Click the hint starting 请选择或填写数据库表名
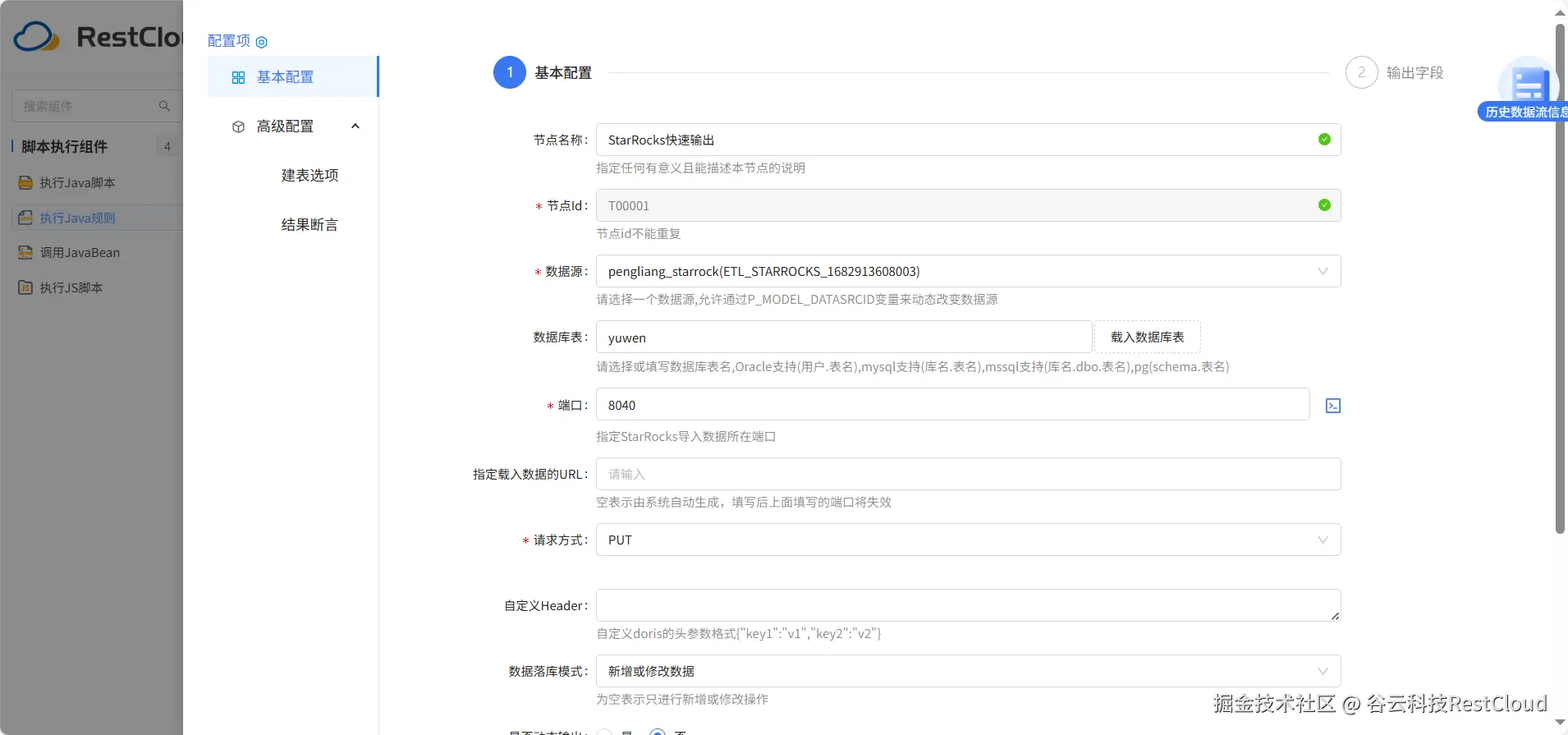The height and width of the screenshot is (735, 1568). [913, 367]
